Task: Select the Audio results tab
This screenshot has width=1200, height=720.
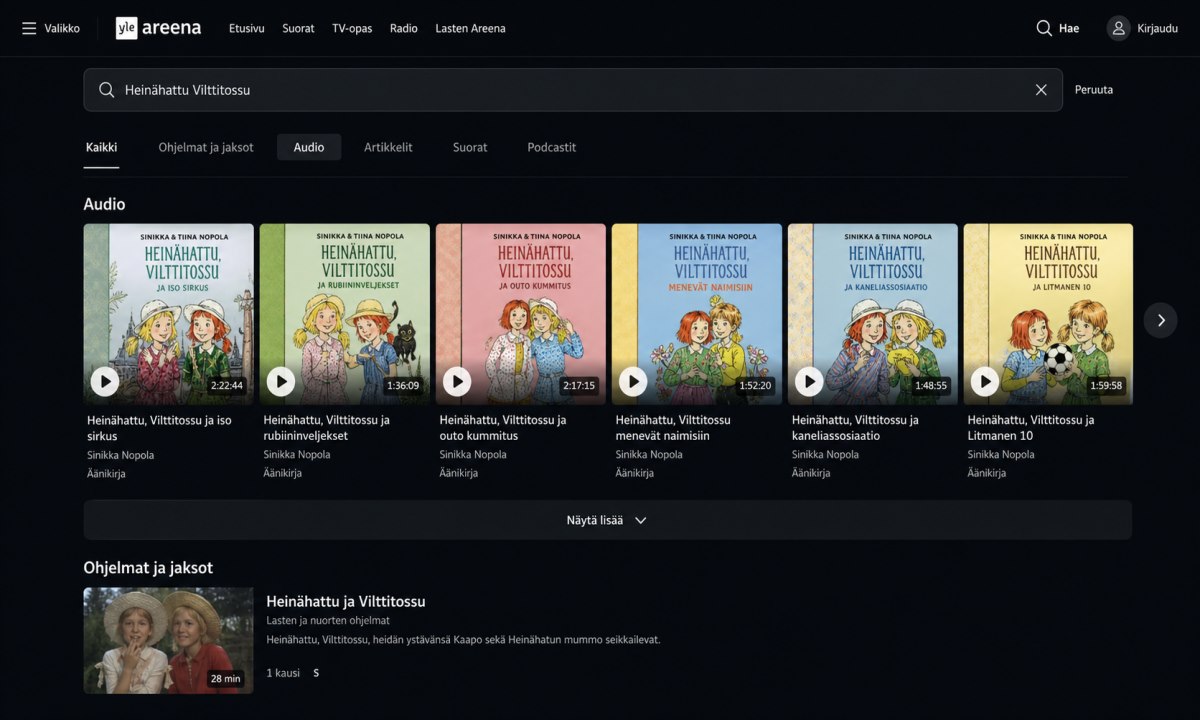Action: coord(309,147)
